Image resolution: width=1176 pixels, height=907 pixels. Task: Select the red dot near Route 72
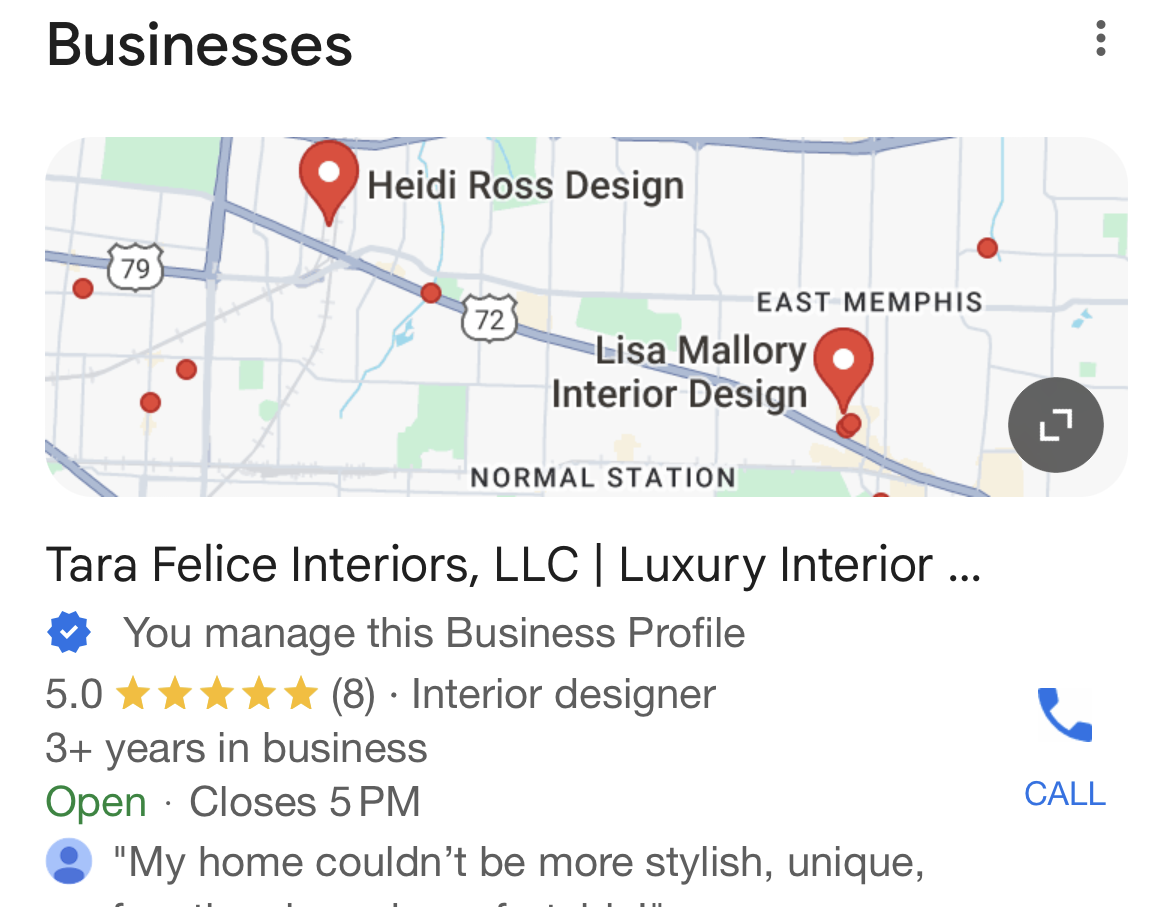(430, 293)
